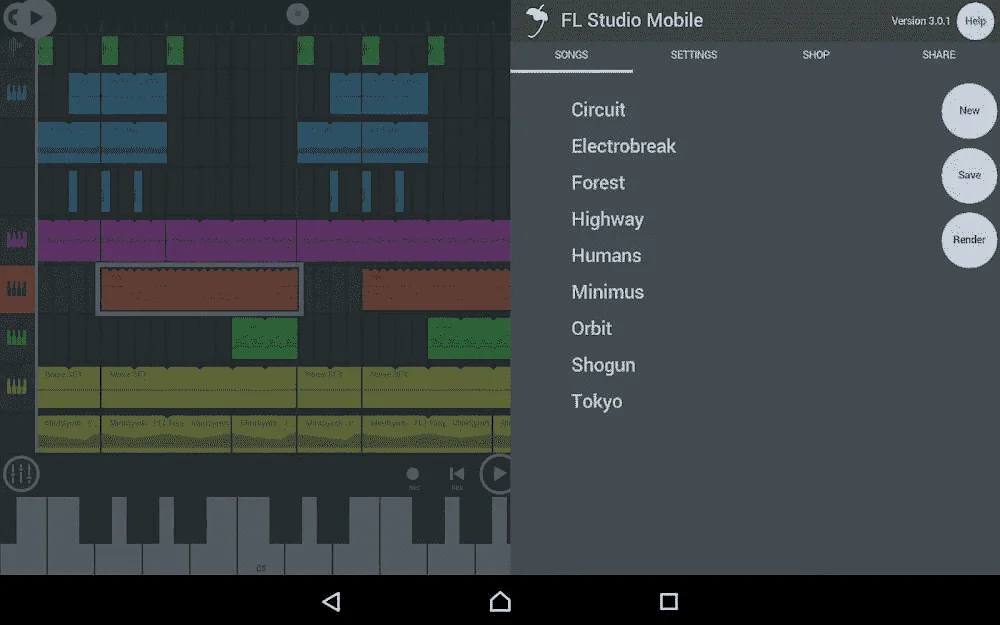Image resolution: width=1000 pixels, height=625 pixels.
Task: Go back with the Android back button
Action: click(332, 601)
